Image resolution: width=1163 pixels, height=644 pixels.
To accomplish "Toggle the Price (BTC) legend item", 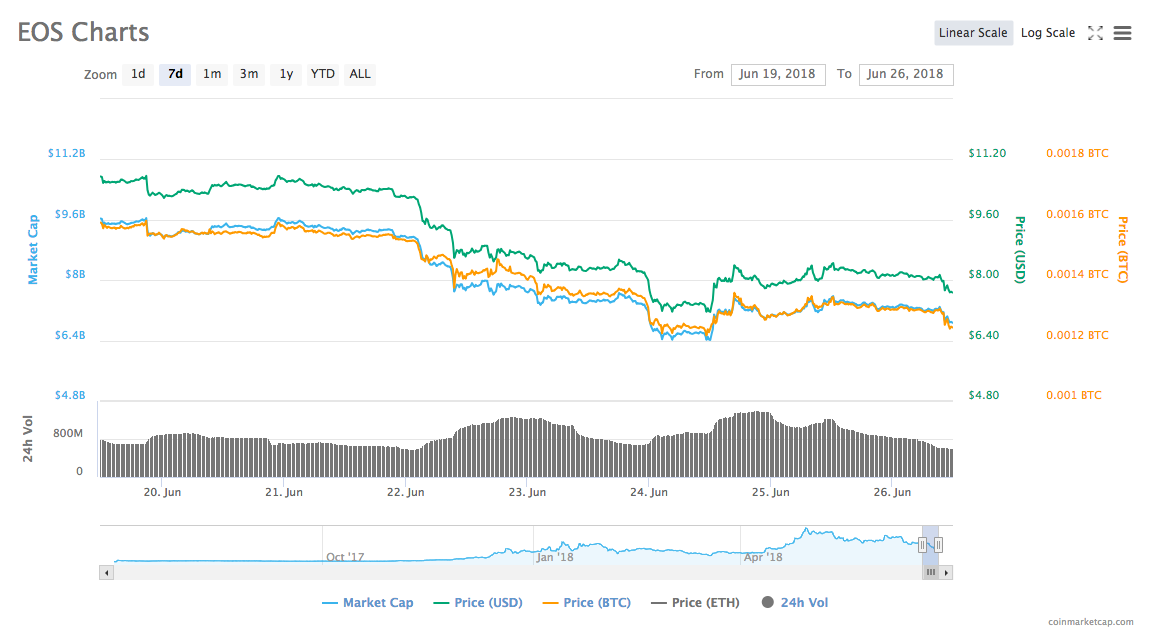I will coord(589,602).
